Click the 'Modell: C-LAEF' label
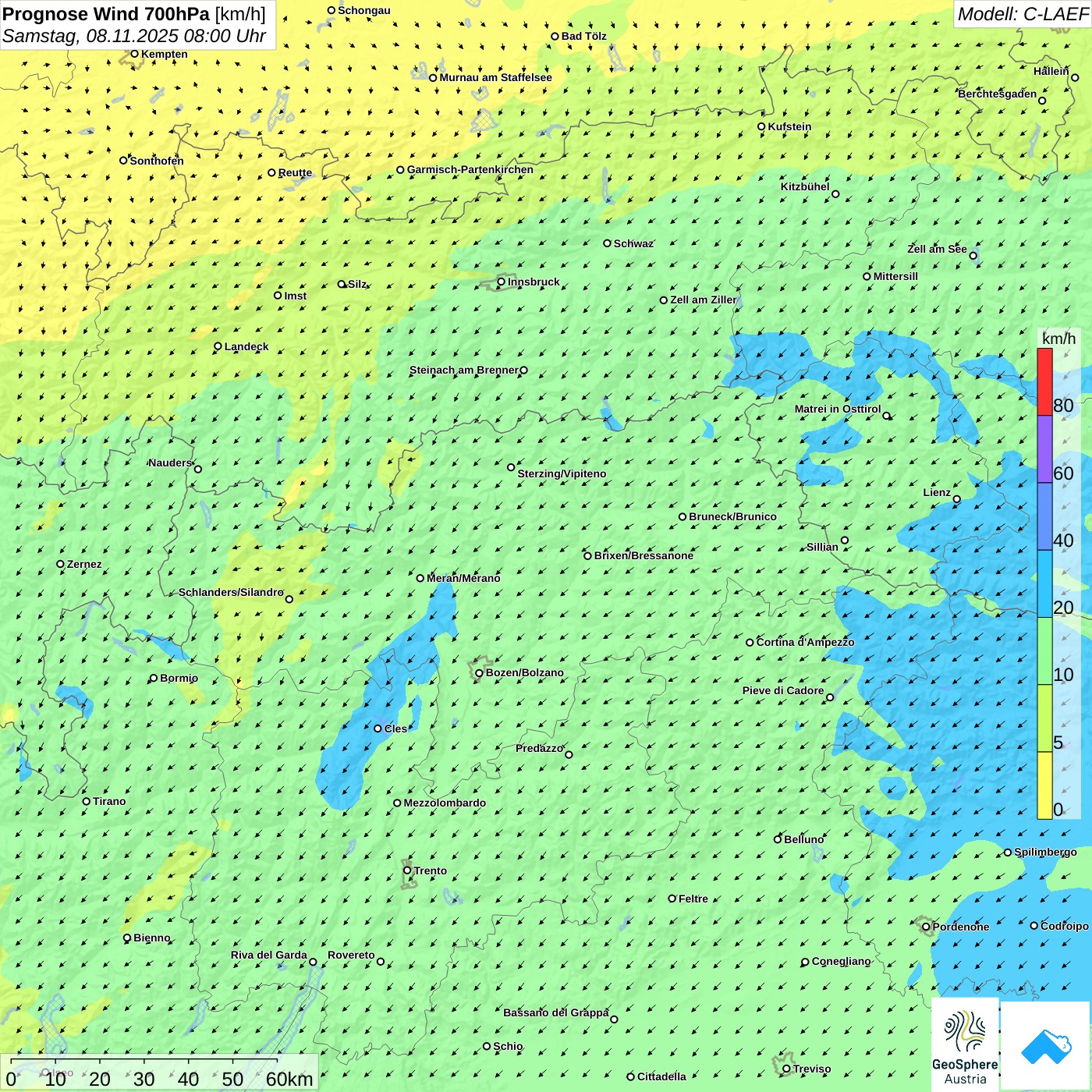Image resolution: width=1092 pixels, height=1092 pixels. point(1023,14)
